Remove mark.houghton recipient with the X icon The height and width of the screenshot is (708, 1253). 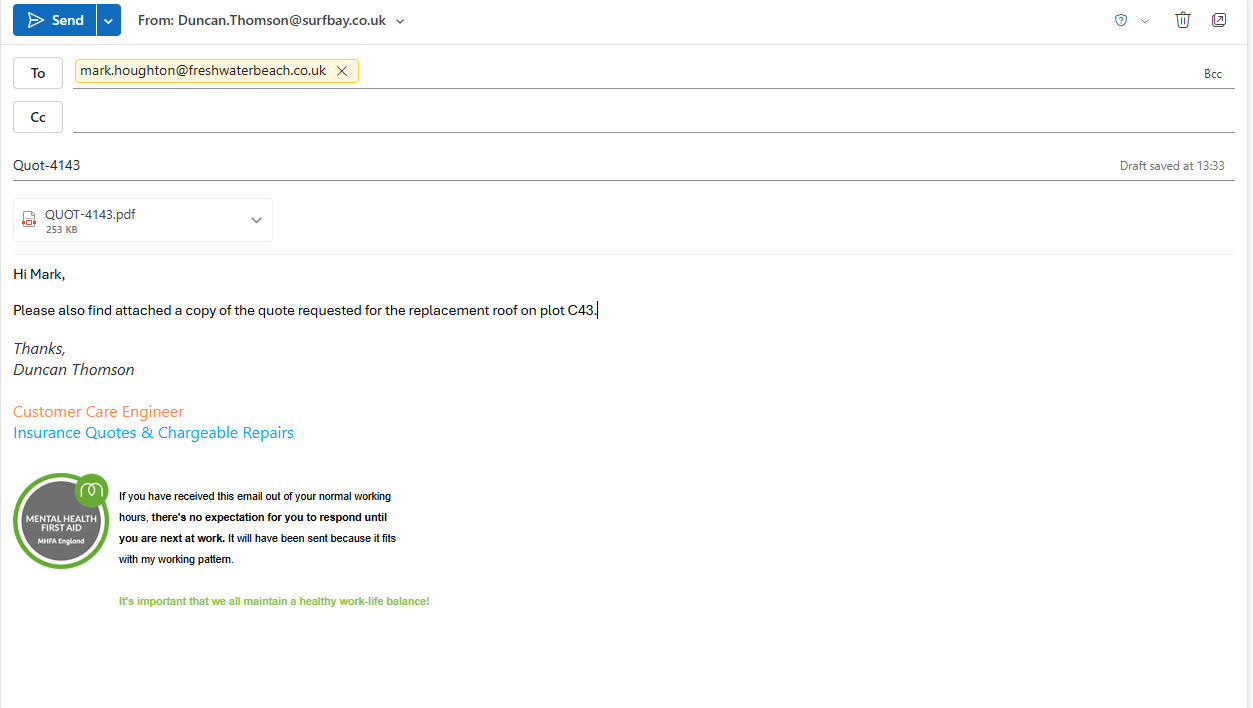(342, 71)
